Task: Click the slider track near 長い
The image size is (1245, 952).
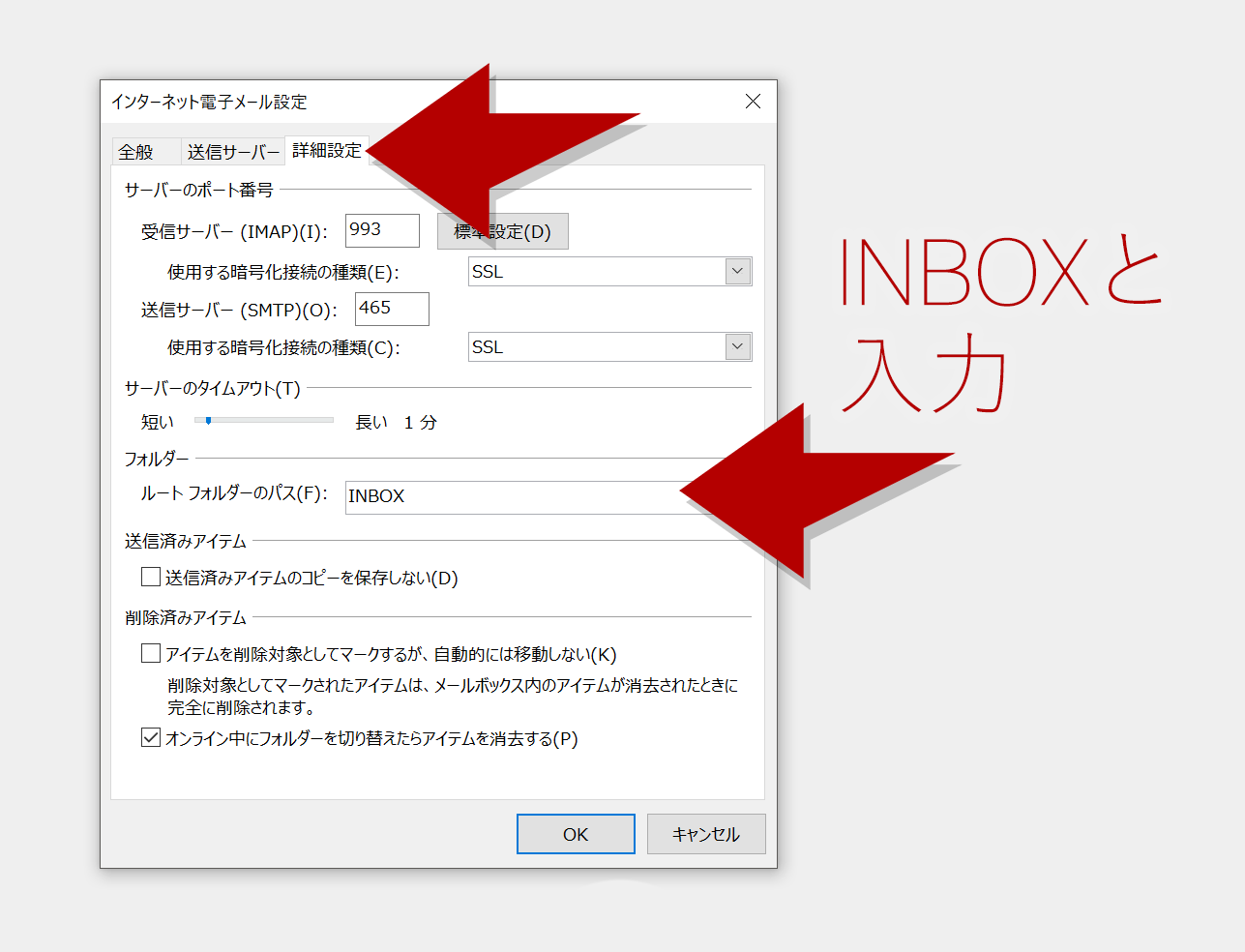Action: tap(324, 421)
